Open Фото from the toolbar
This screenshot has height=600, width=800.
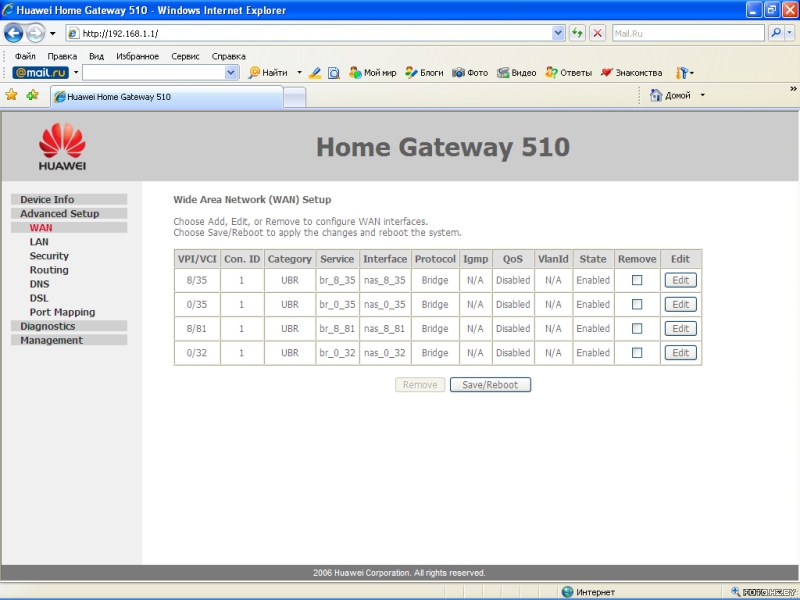[x=470, y=72]
